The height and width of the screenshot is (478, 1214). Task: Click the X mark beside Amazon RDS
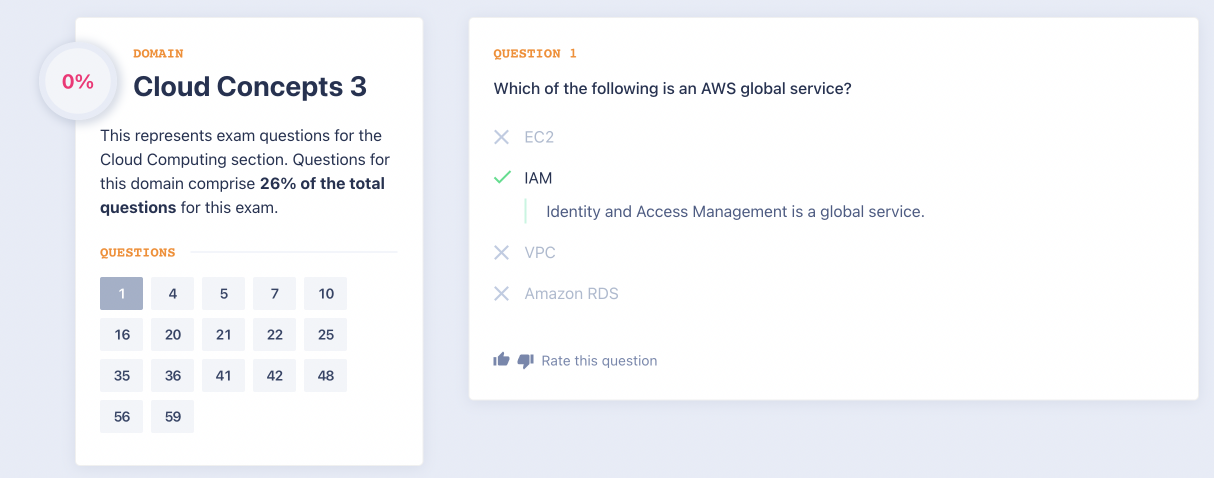[x=502, y=294]
